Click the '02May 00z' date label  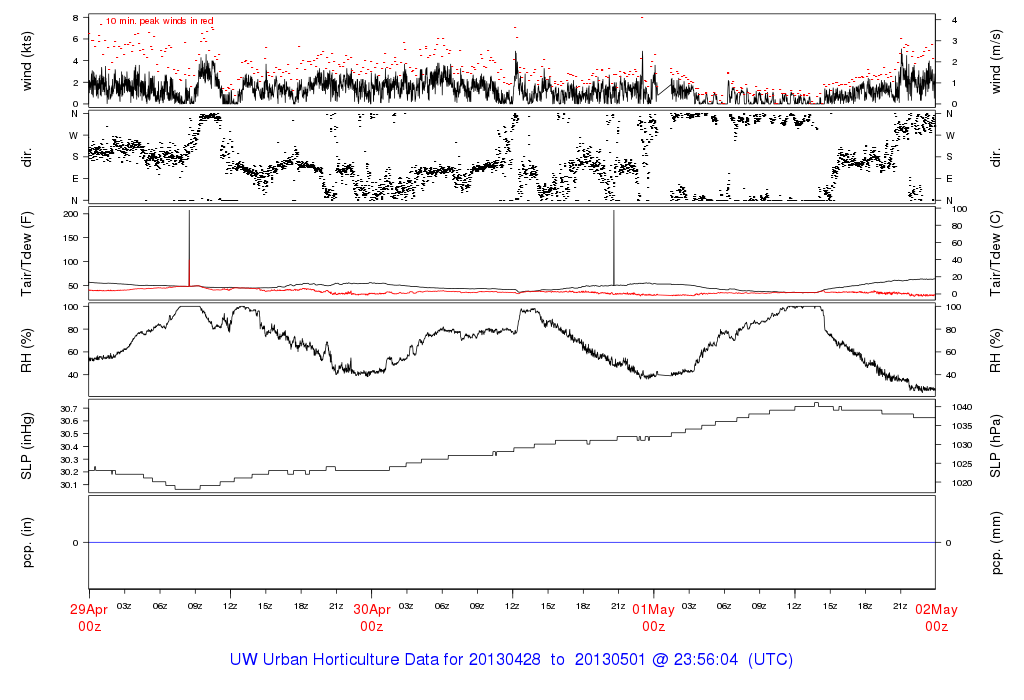tap(936, 618)
